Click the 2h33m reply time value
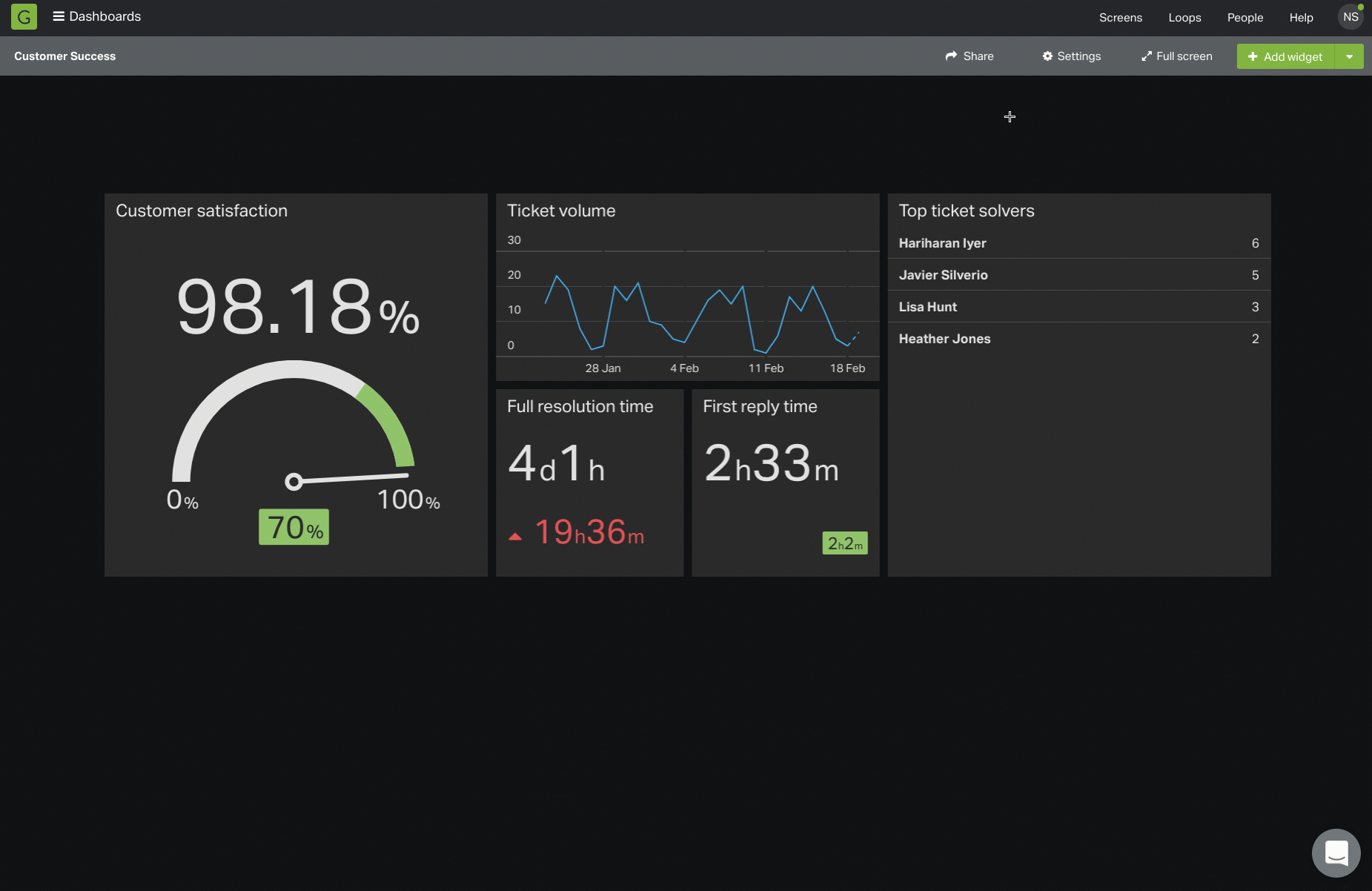This screenshot has width=1372, height=891. 771,463
